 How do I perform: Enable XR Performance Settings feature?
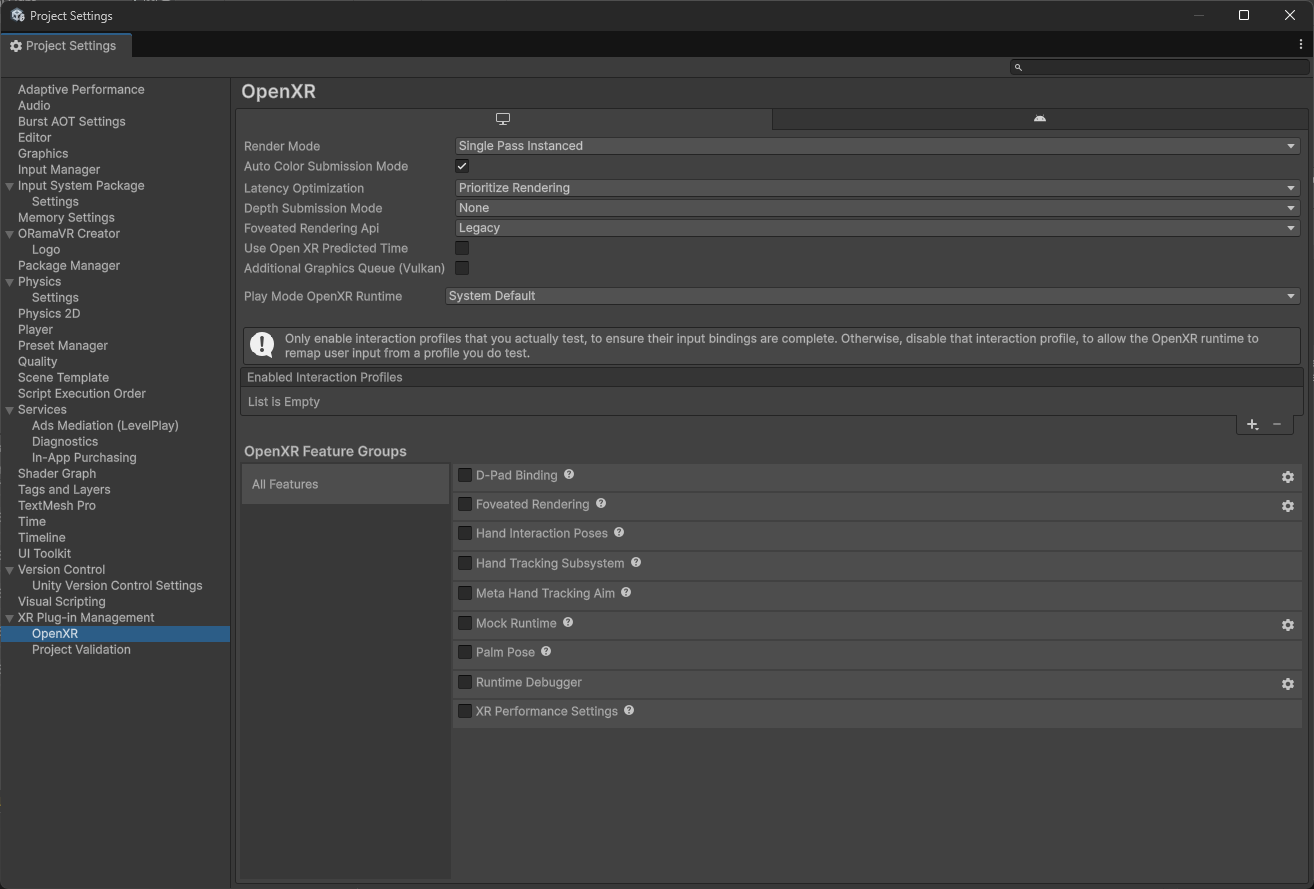coord(465,711)
